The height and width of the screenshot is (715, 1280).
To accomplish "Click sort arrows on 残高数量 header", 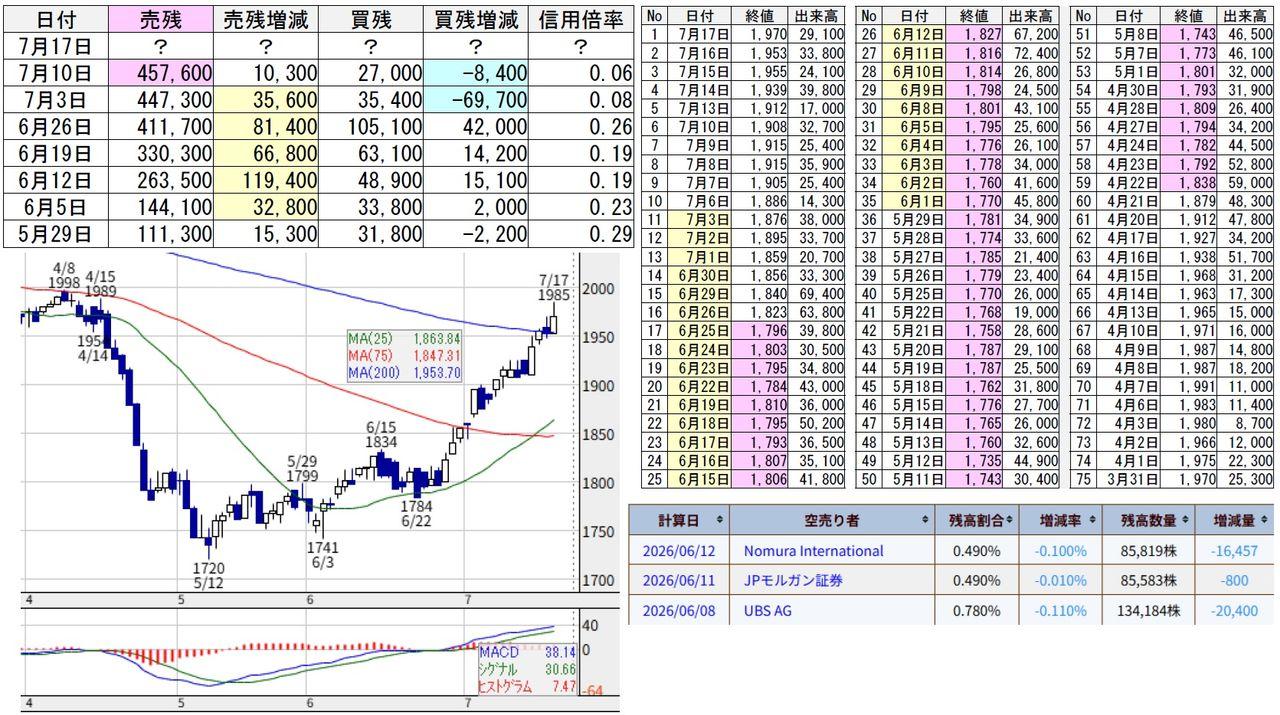I will (1184, 521).
